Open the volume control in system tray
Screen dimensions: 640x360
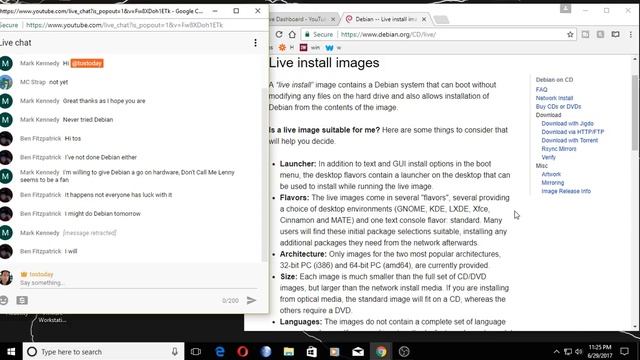578,351
